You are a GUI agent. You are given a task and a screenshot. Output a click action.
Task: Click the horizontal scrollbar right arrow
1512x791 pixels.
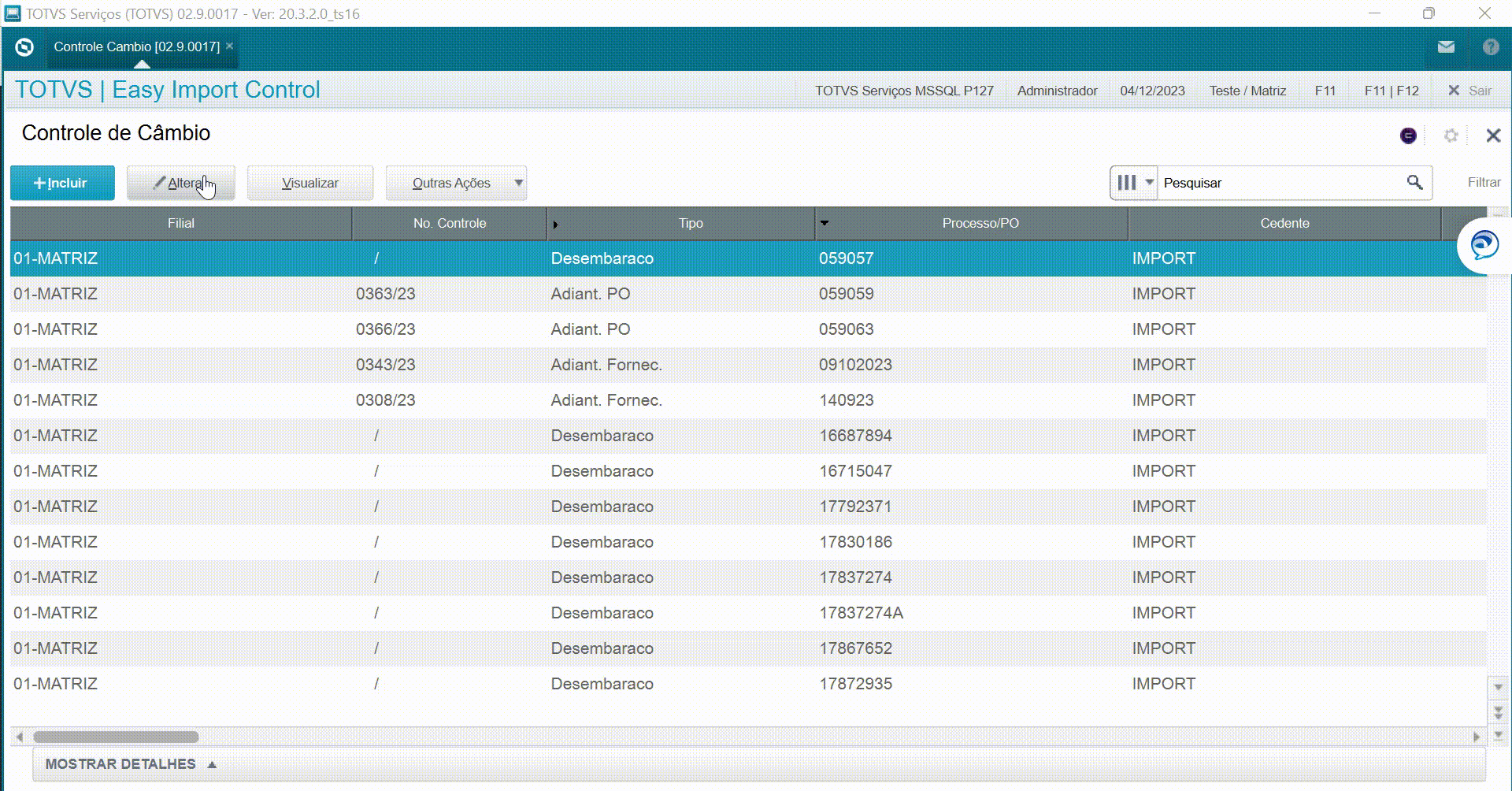click(1476, 737)
